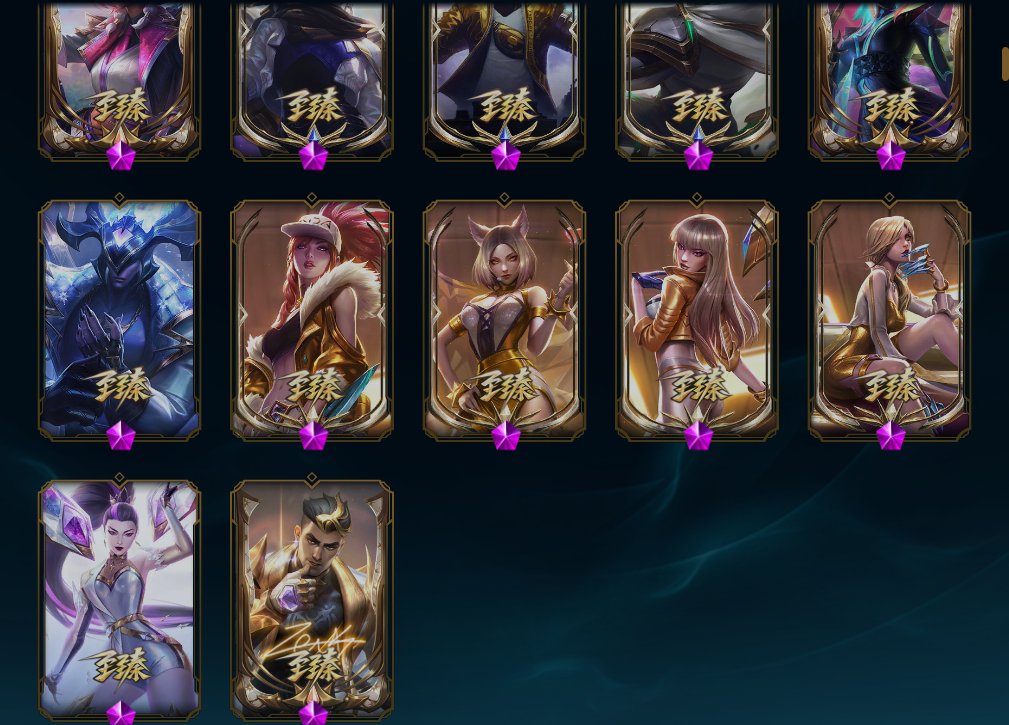Click the pink gem under the neon teal skin card
Viewport: 1009px width, 725px height.
click(x=891, y=156)
